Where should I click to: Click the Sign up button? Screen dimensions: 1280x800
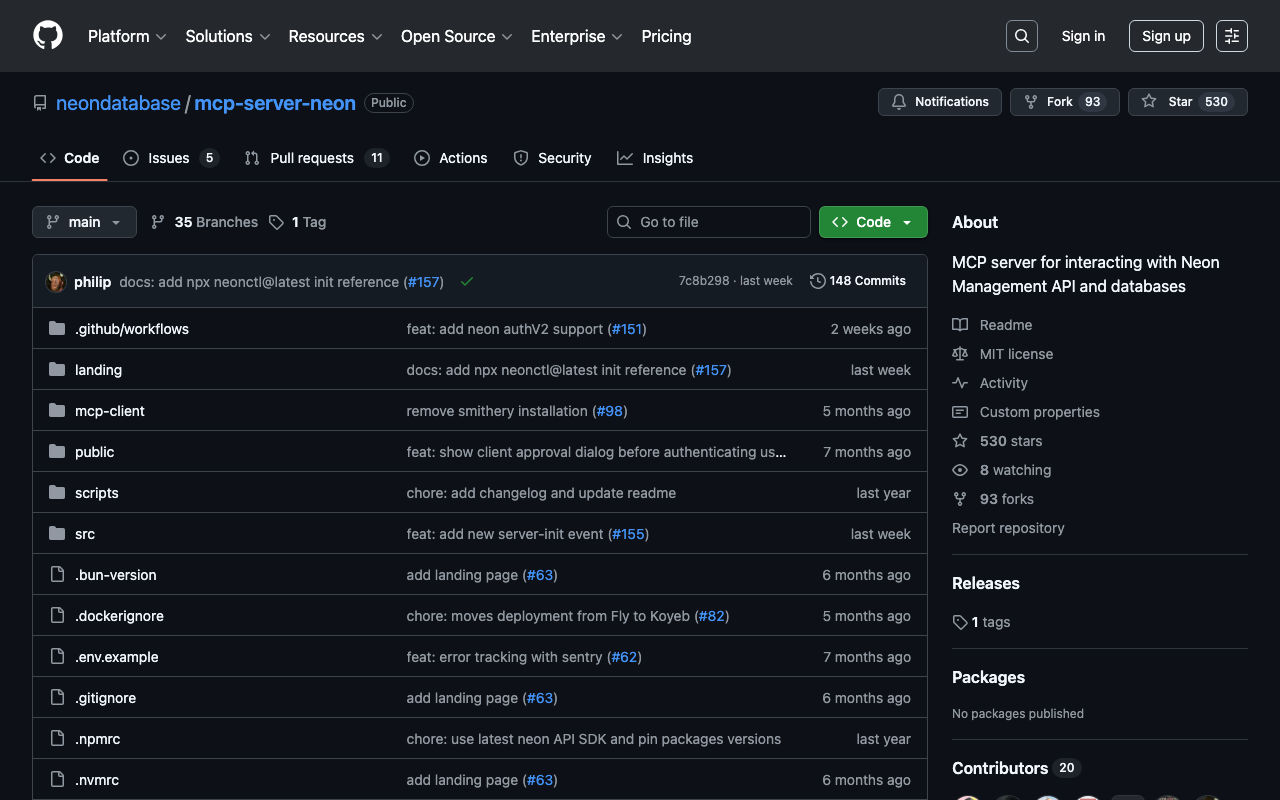click(1166, 36)
